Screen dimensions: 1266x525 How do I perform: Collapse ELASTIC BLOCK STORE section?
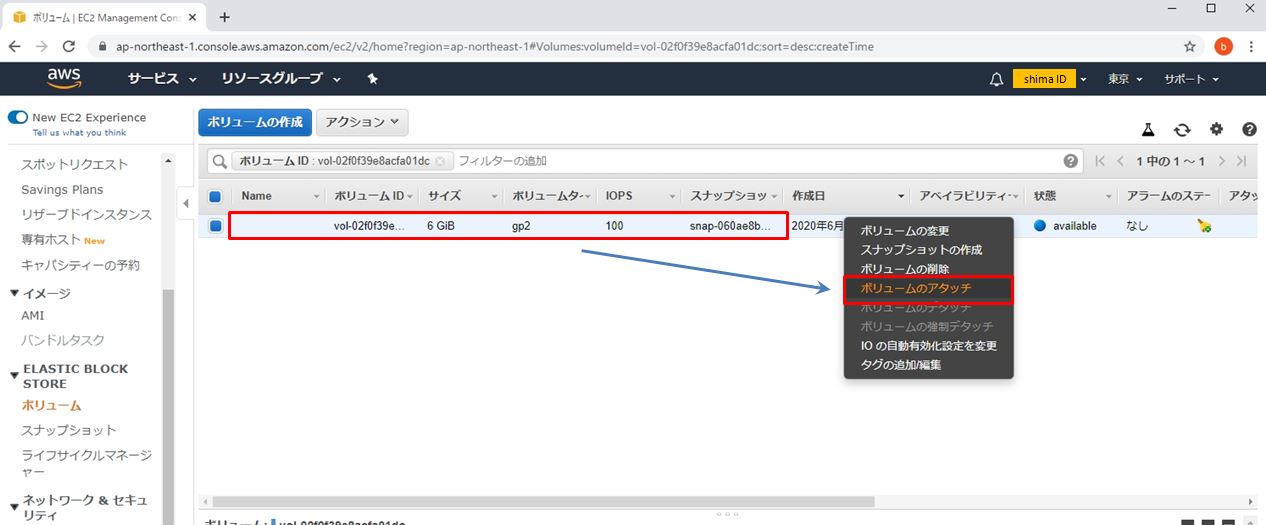click(x=14, y=376)
